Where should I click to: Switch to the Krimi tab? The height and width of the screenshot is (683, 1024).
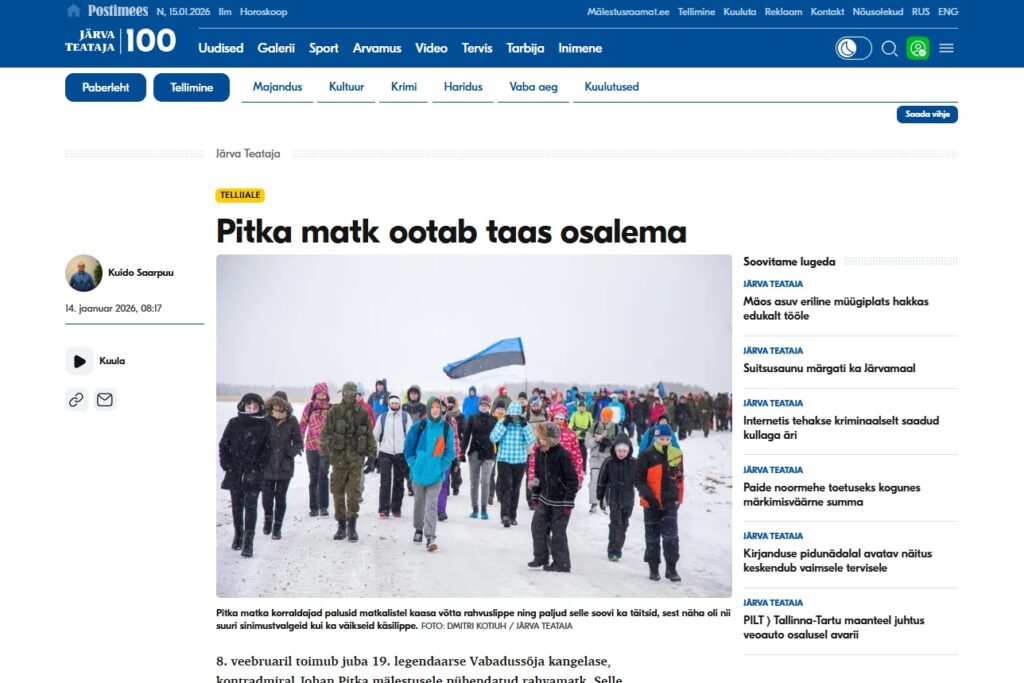(404, 87)
